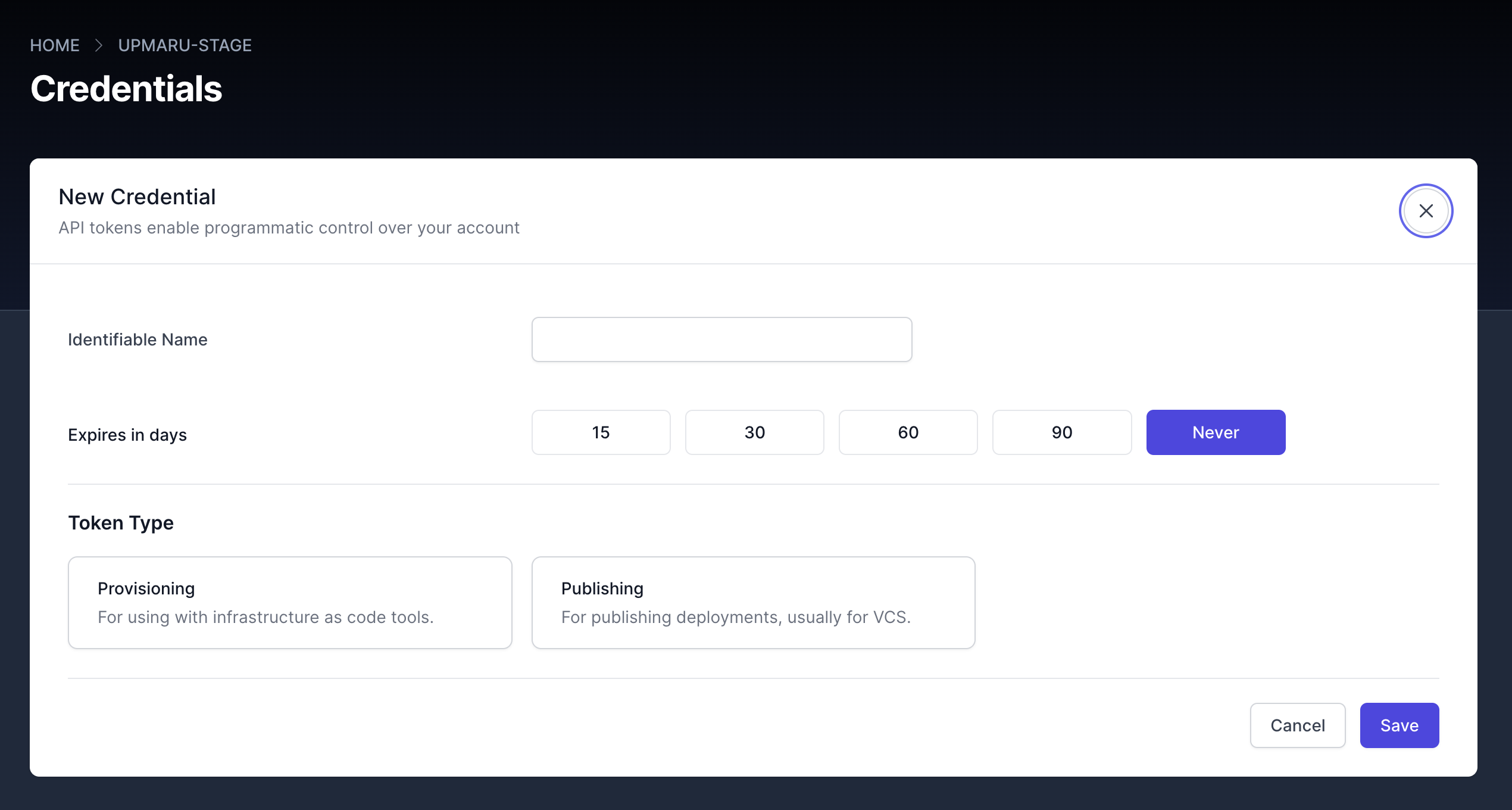
Task: Click the Token Type heading
Action: point(121,522)
